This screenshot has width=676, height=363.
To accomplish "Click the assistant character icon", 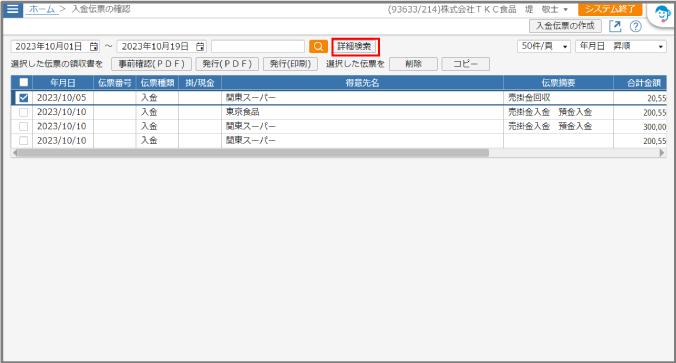I will (x=662, y=14).
